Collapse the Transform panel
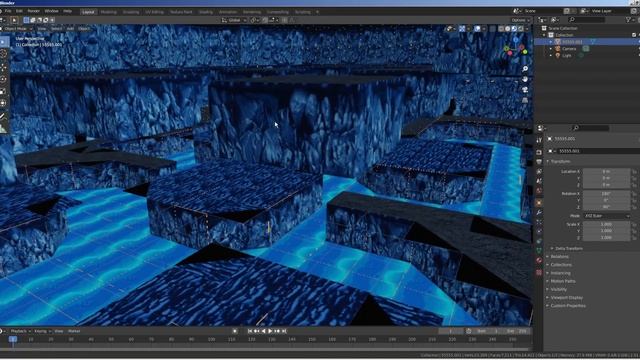This screenshot has height=360, width=640. pos(560,162)
